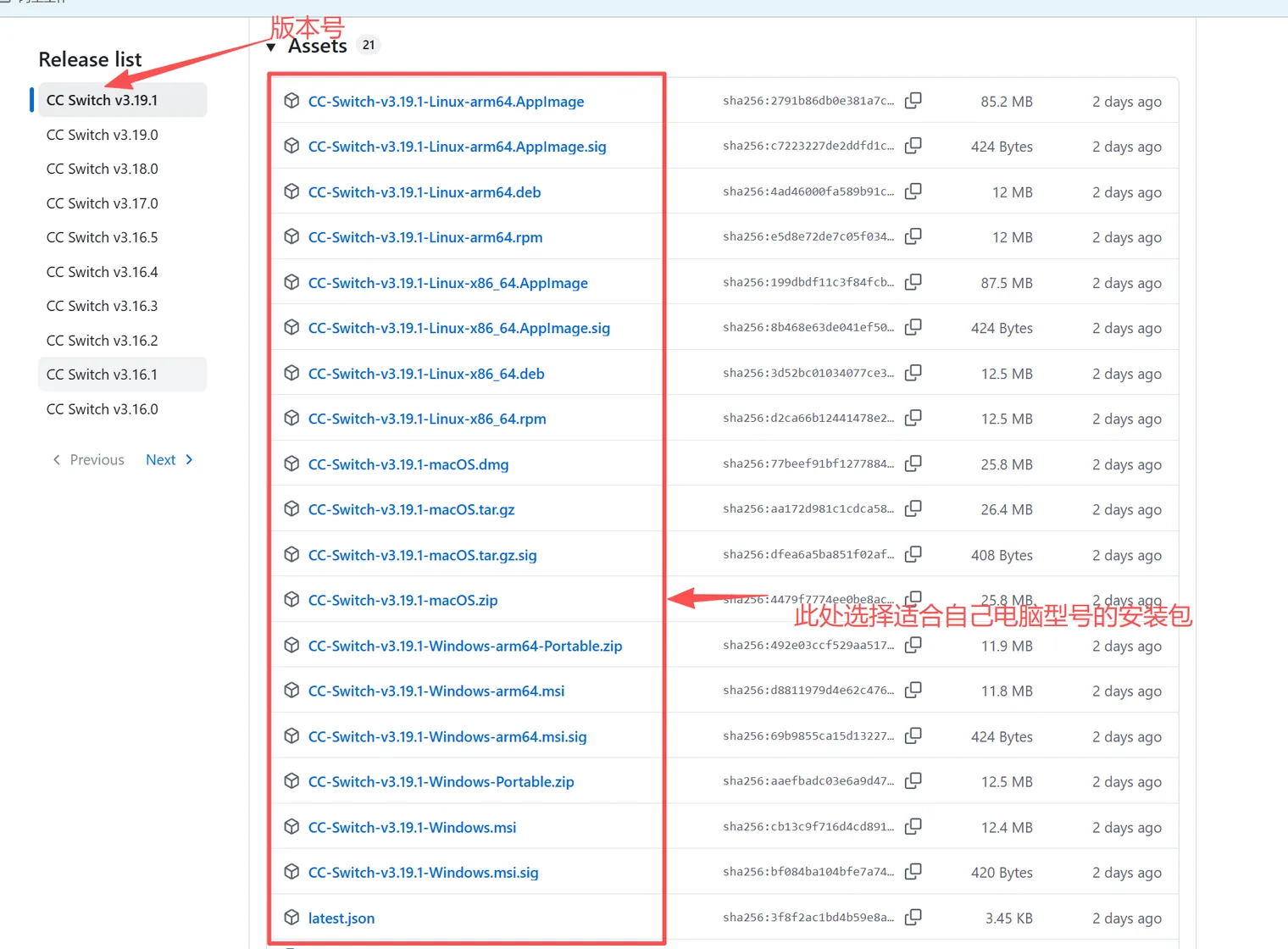Download CC-Switch-v3.19.1-Windows-Portable.zip
This screenshot has width=1288, height=949.
441,781
